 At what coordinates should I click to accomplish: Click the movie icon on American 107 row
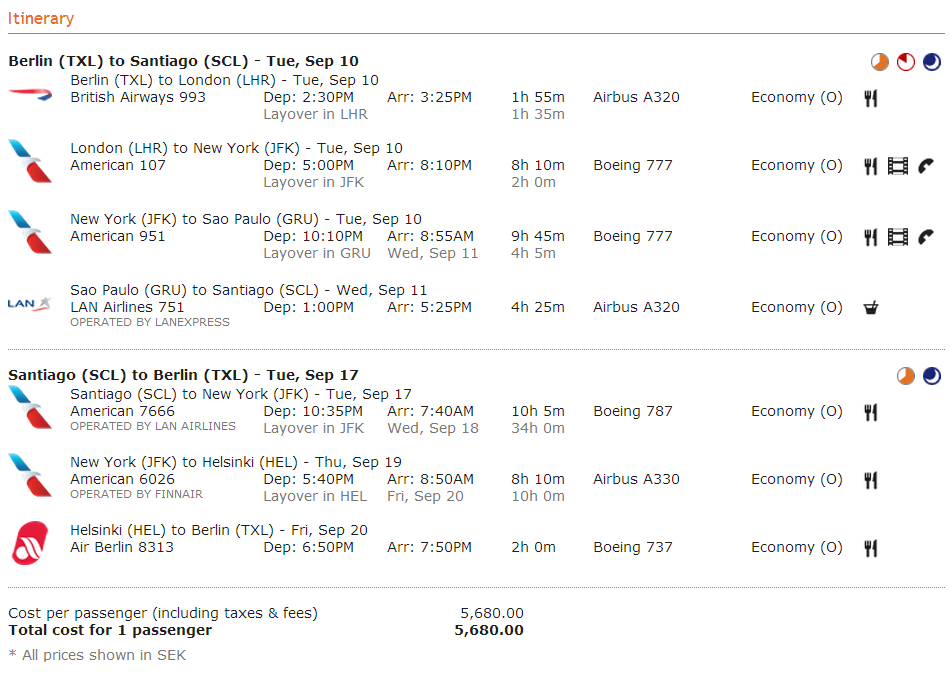click(898, 166)
